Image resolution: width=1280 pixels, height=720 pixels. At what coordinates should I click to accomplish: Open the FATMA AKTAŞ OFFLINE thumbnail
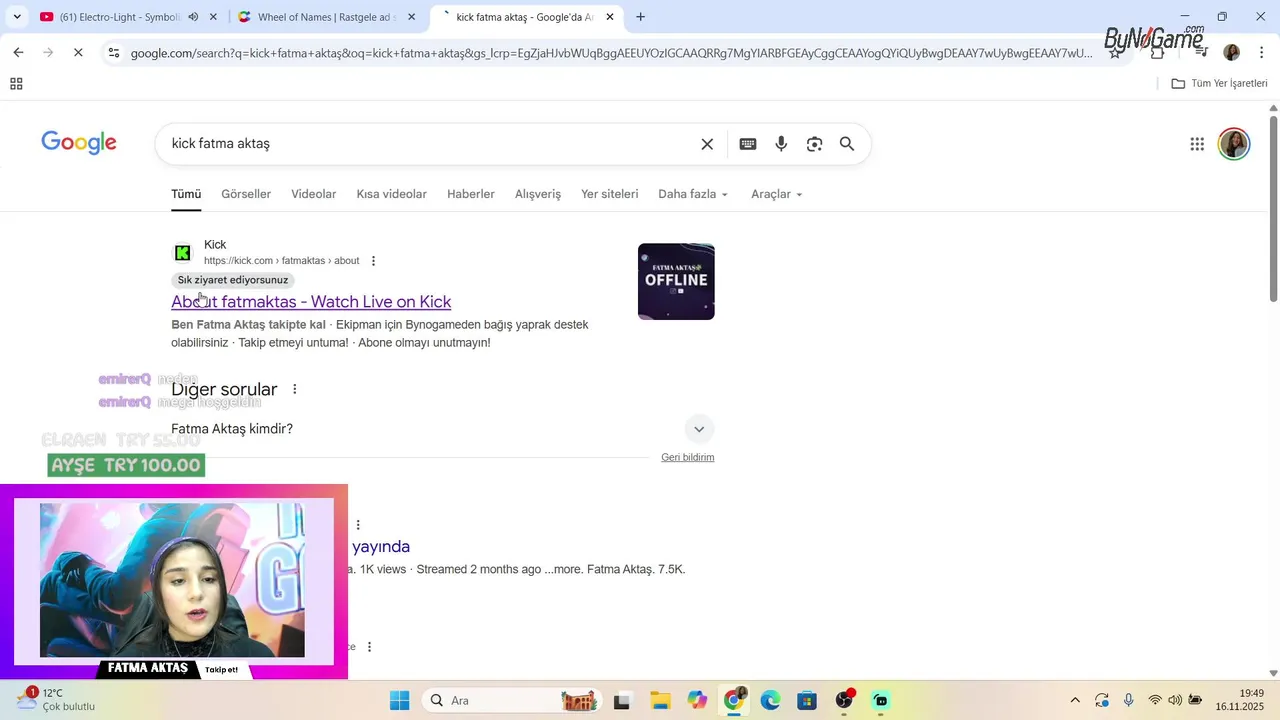pos(676,282)
